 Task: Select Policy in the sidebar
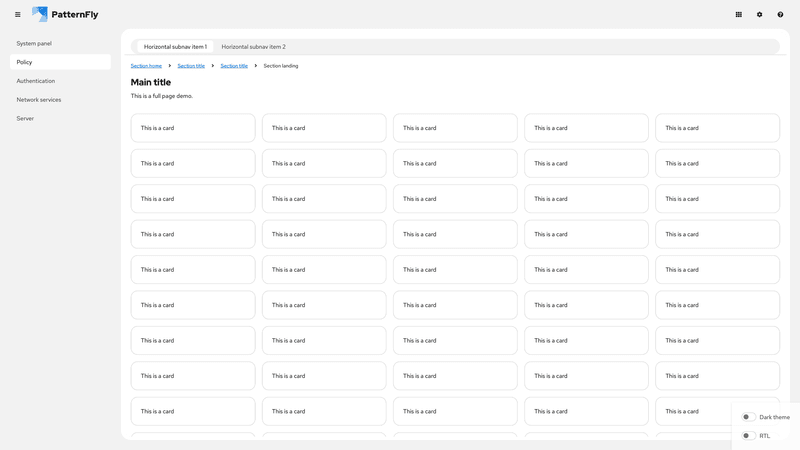click(60, 62)
